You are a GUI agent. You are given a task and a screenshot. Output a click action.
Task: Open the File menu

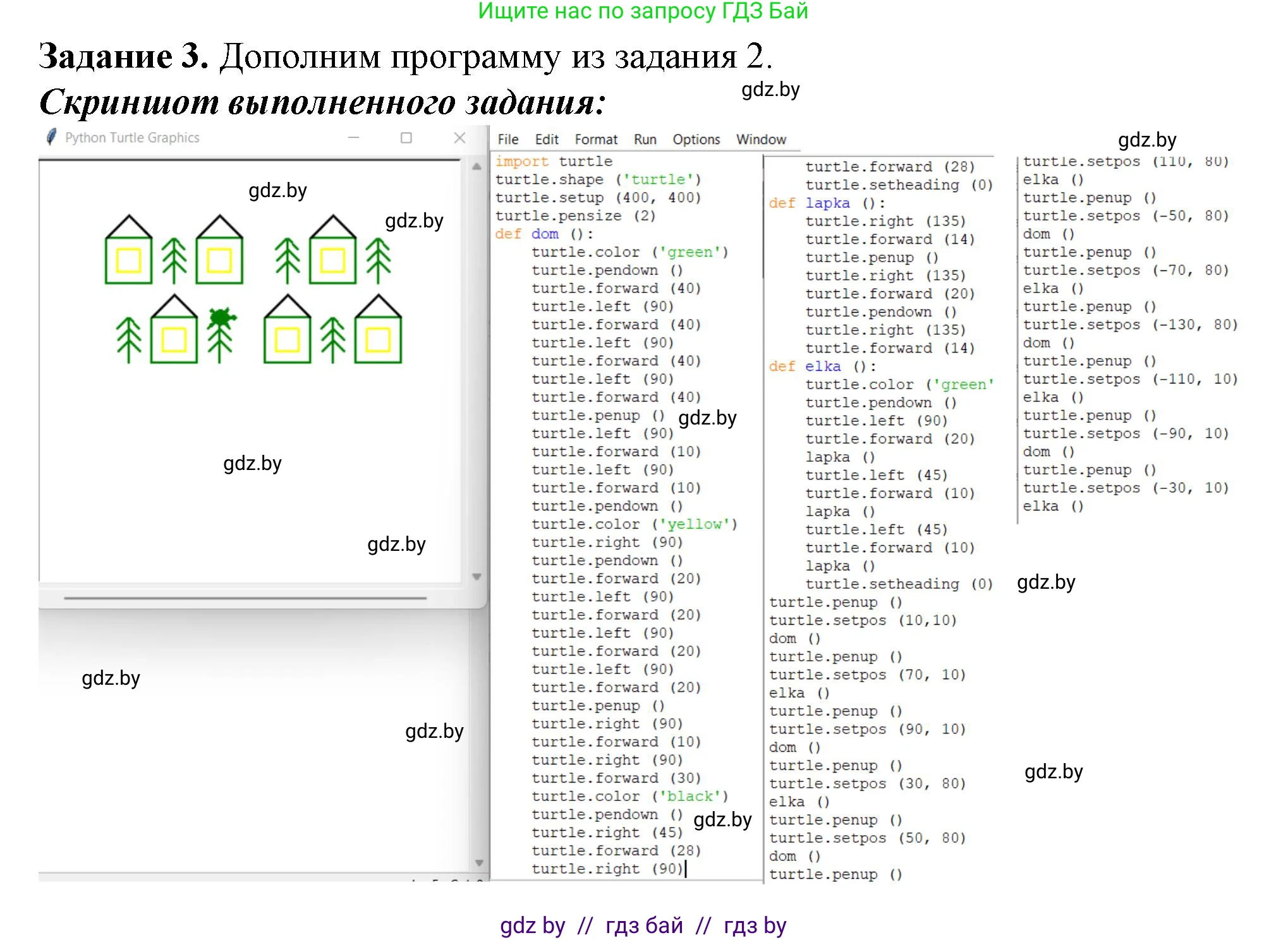(x=507, y=139)
